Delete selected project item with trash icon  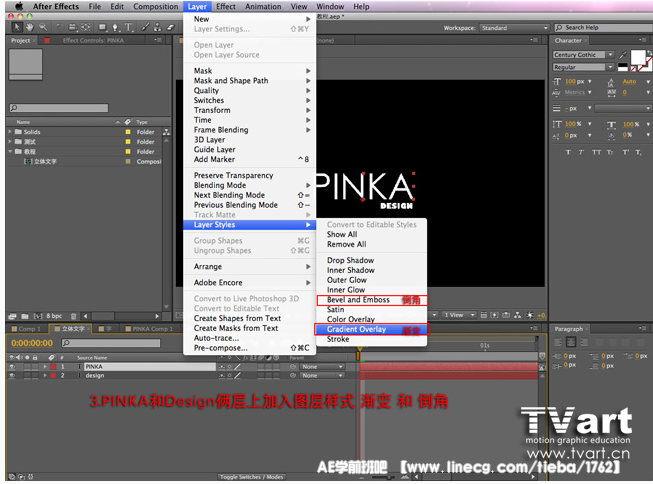pos(74,316)
